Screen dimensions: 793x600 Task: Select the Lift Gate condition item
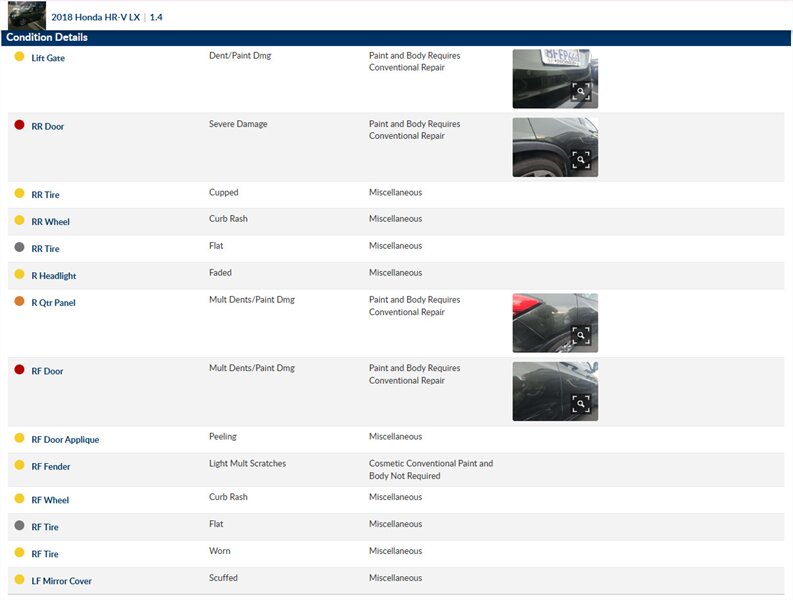point(48,58)
